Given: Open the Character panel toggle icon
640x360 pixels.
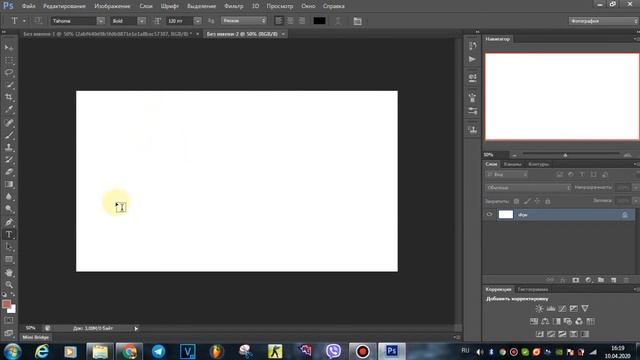Looking at the screenshot, I should coord(358,21).
